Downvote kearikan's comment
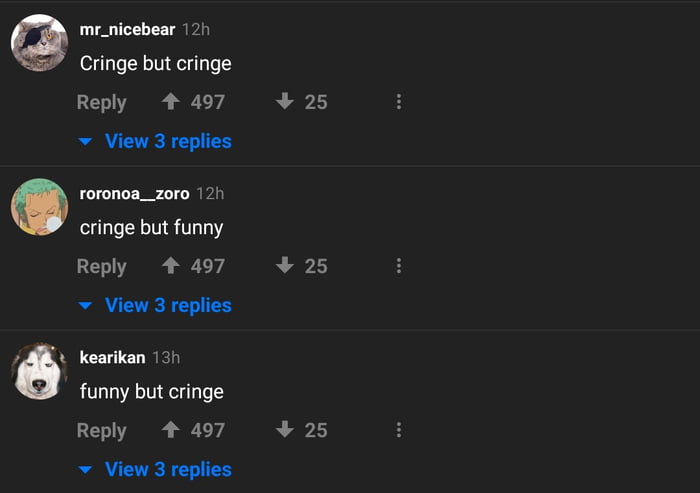 [x=285, y=430]
